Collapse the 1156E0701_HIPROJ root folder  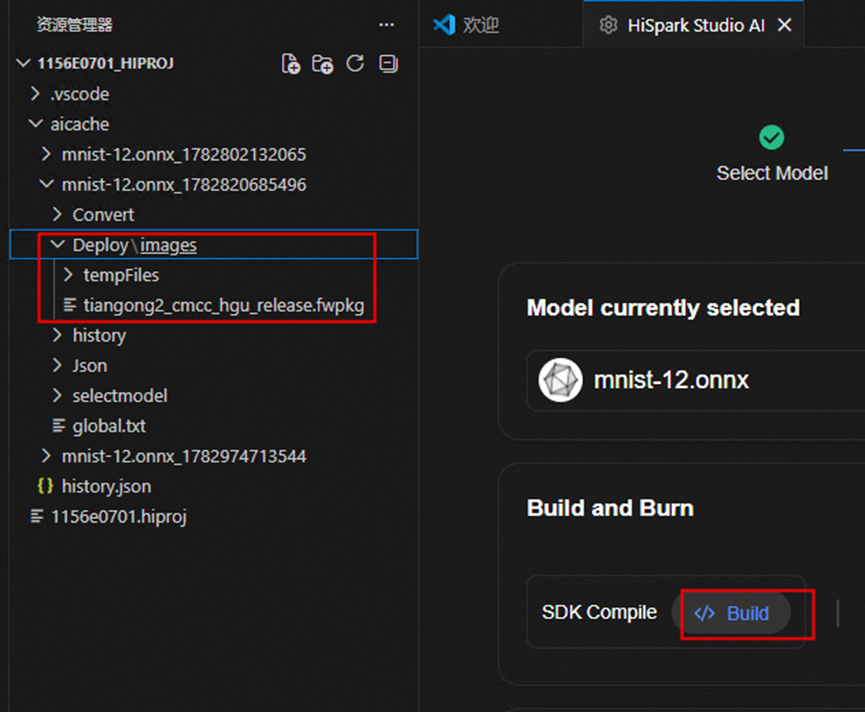point(23,63)
